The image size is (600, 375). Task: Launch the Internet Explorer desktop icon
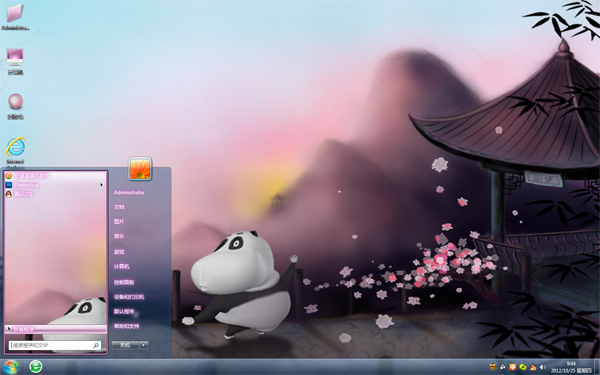coord(15,152)
